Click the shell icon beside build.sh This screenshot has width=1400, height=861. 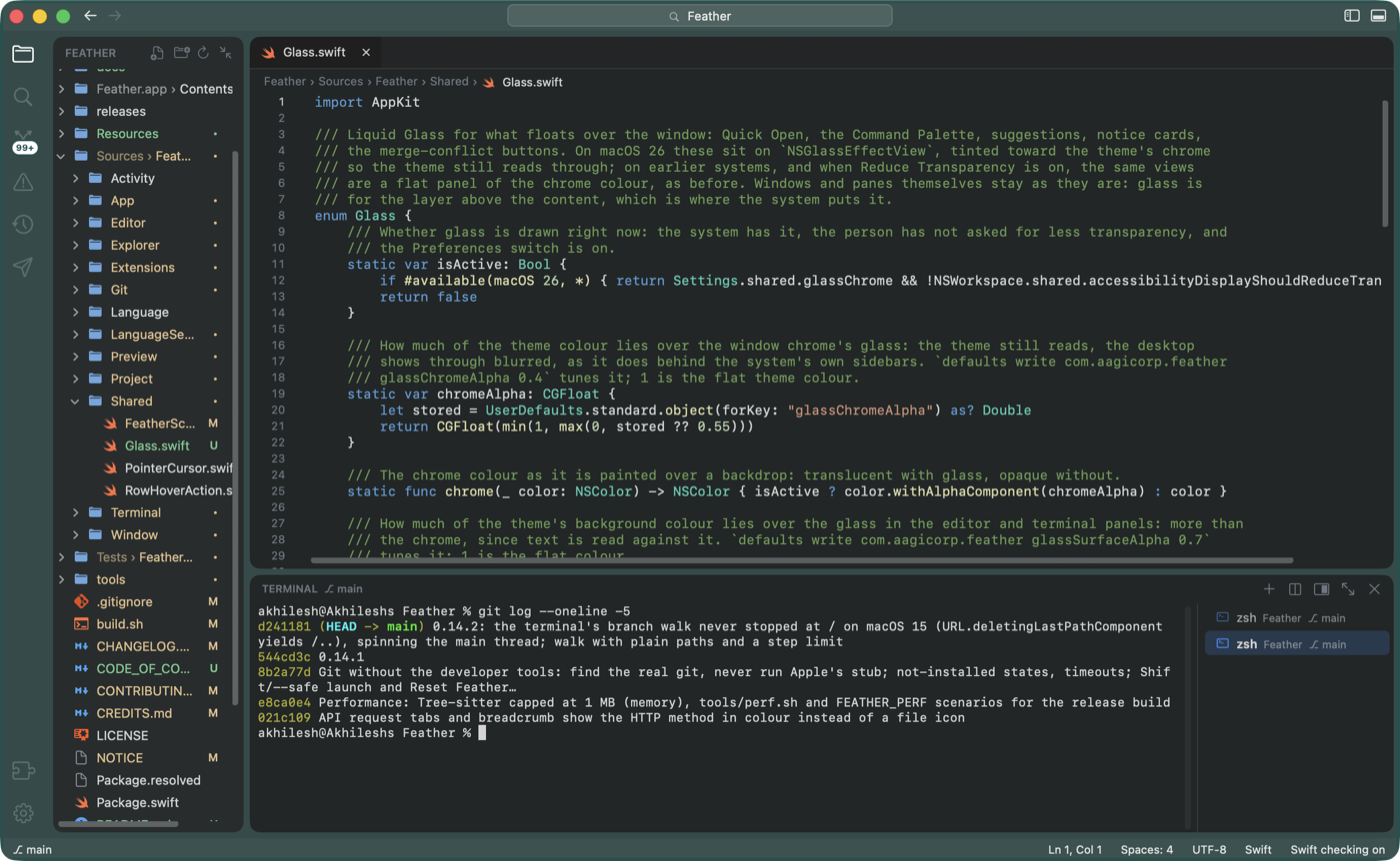(82, 624)
